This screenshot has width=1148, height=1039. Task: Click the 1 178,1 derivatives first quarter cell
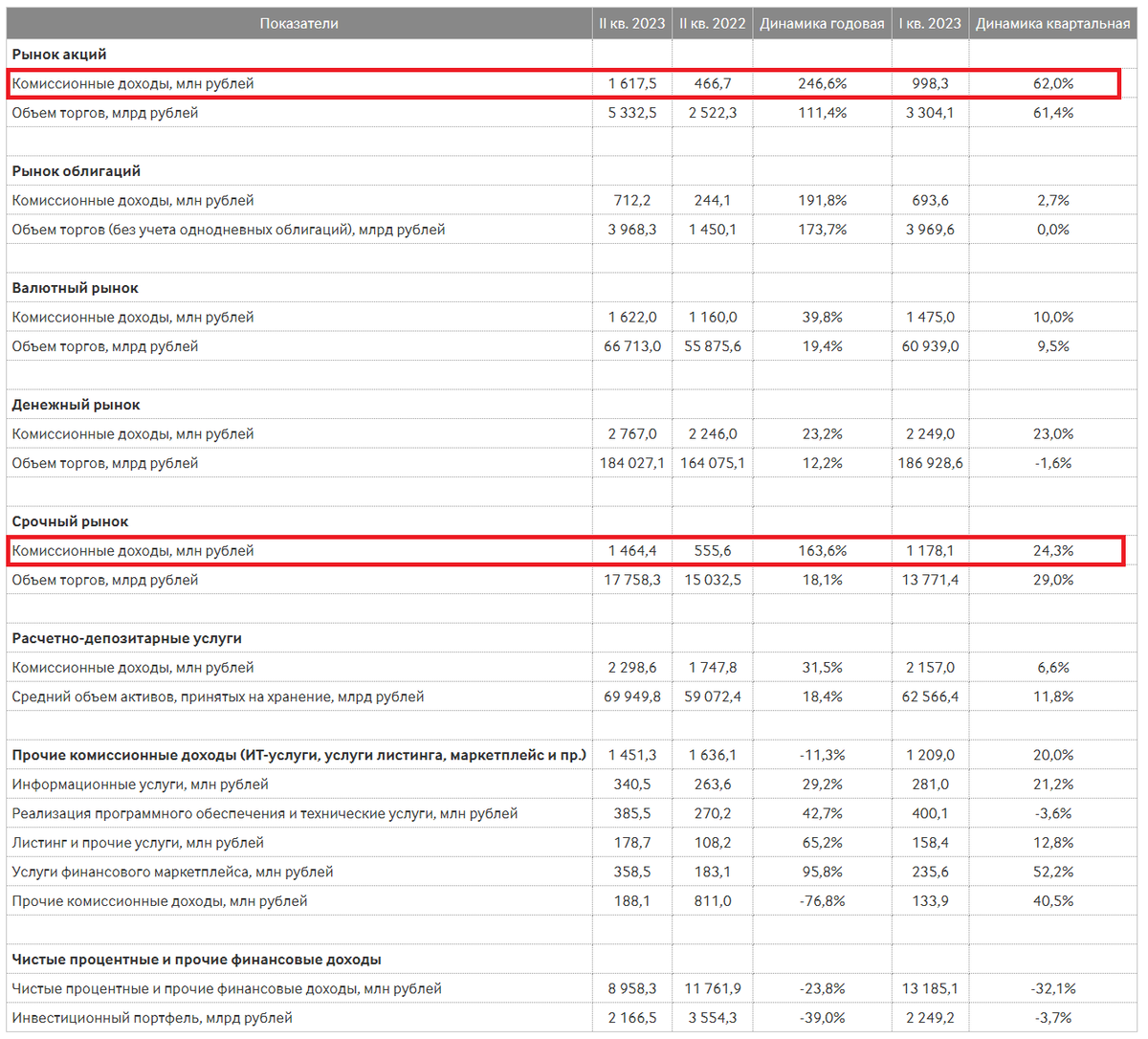tap(931, 551)
